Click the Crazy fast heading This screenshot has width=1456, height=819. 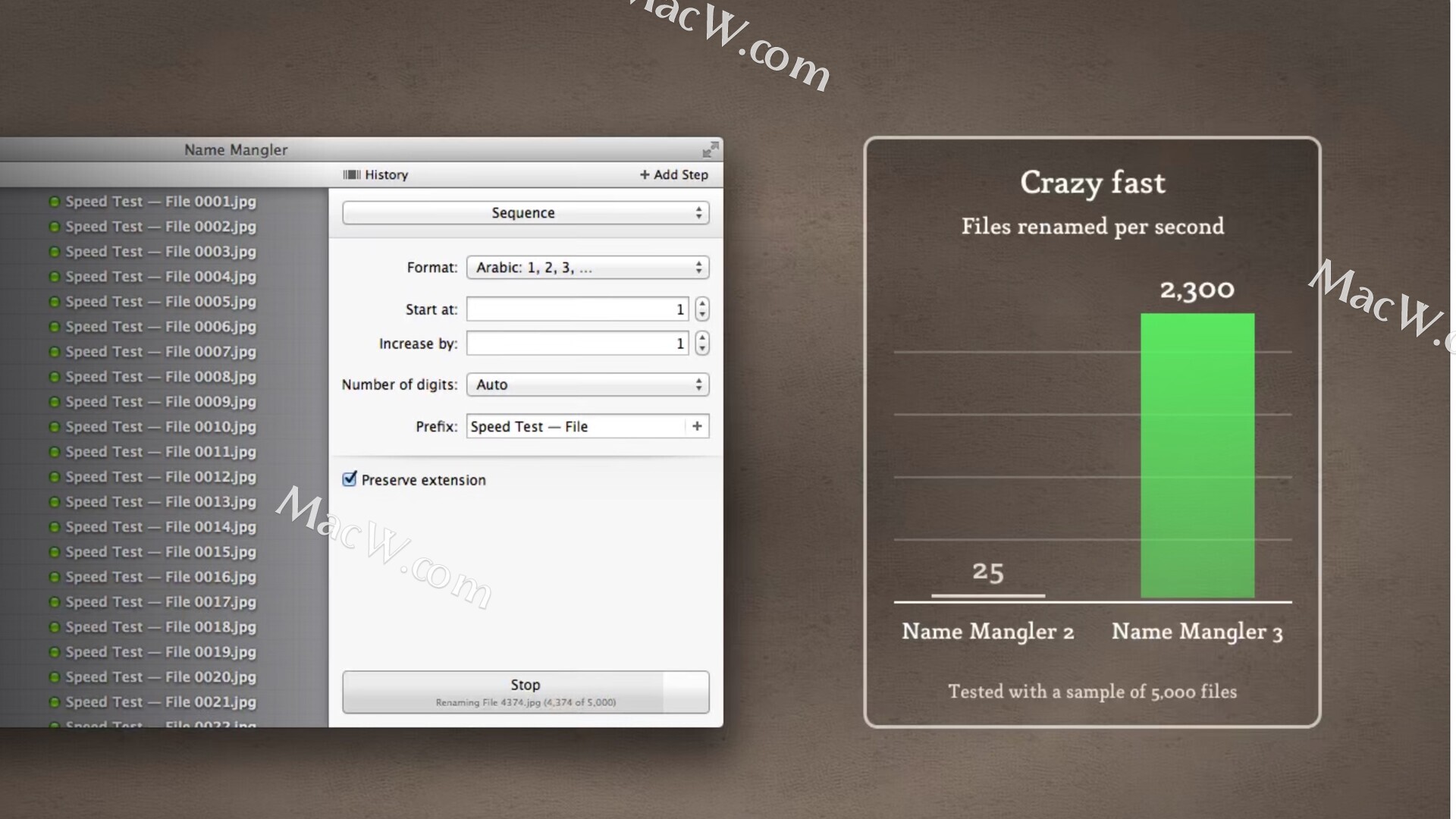[1093, 183]
